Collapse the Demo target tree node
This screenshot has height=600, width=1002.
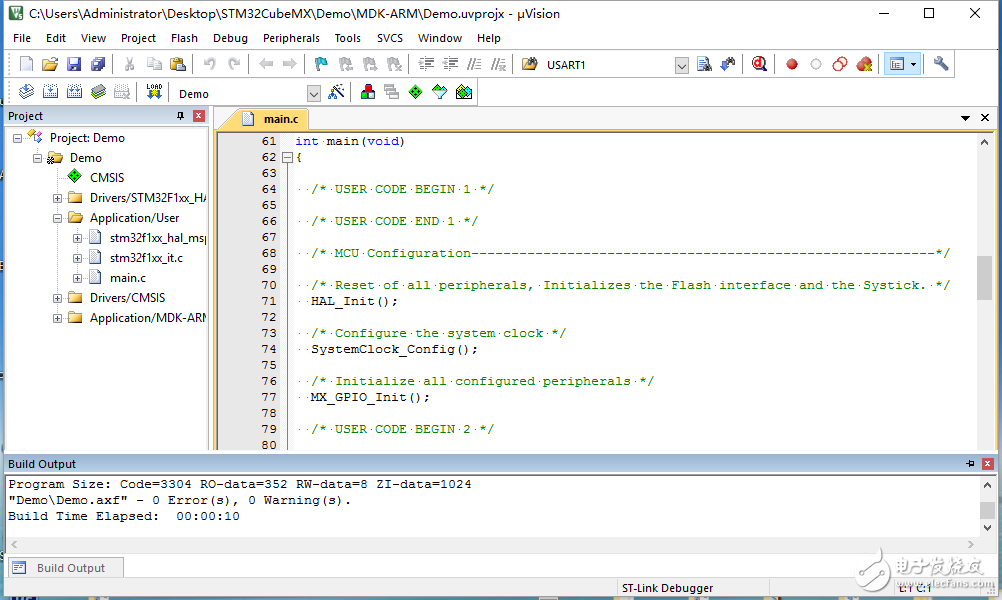tap(37, 158)
